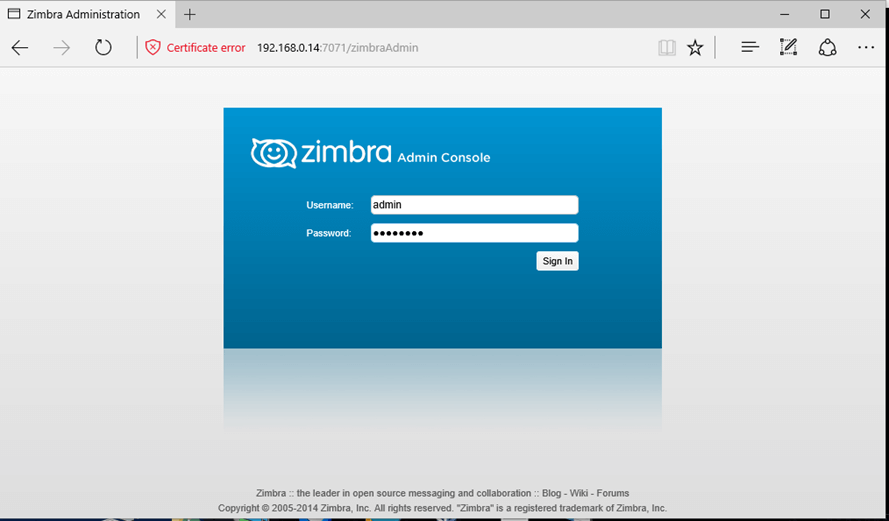Click the Password input field
889x521 pixels.
pyautogui.click(x=475, y=233)
